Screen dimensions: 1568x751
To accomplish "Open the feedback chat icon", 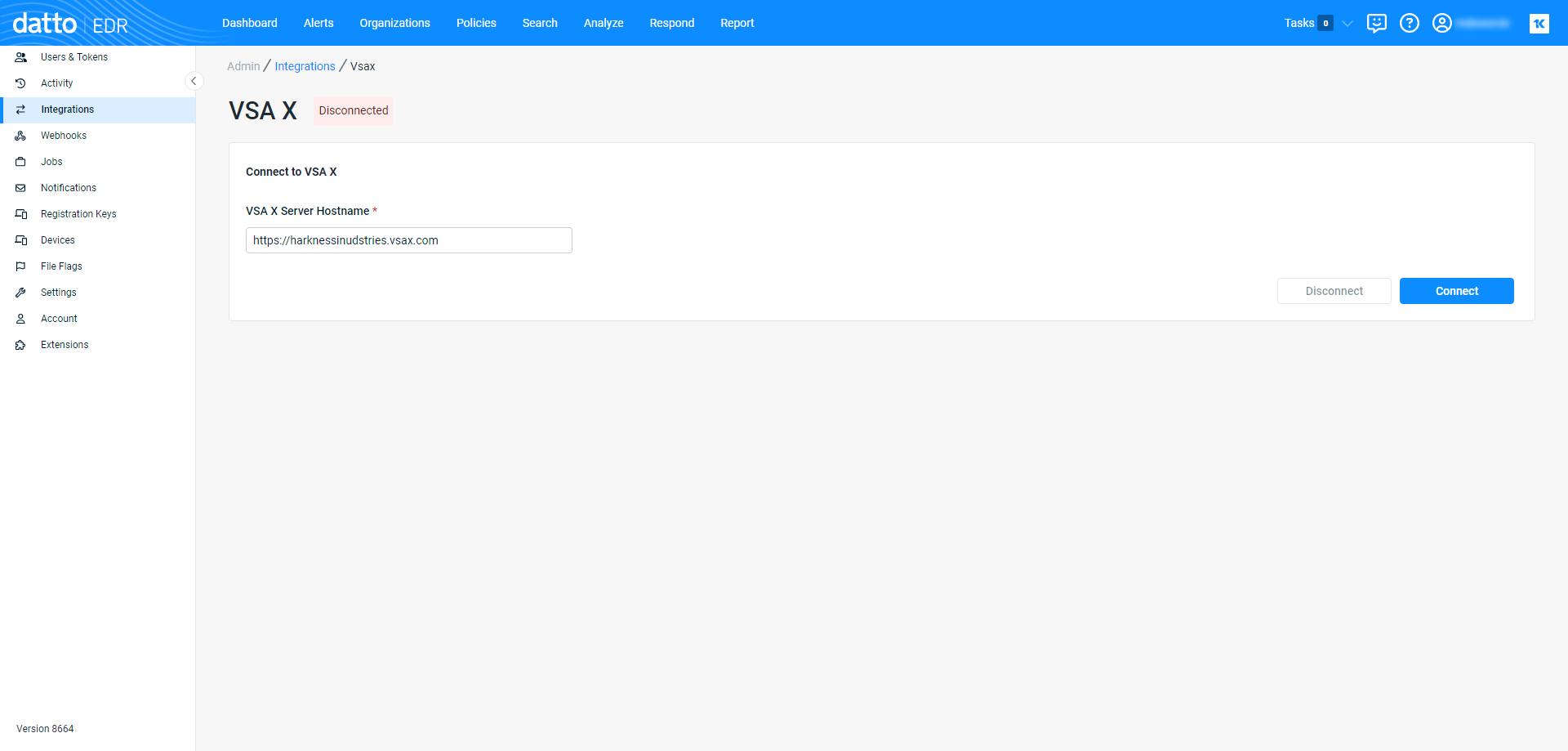I will pos(1377,23).
